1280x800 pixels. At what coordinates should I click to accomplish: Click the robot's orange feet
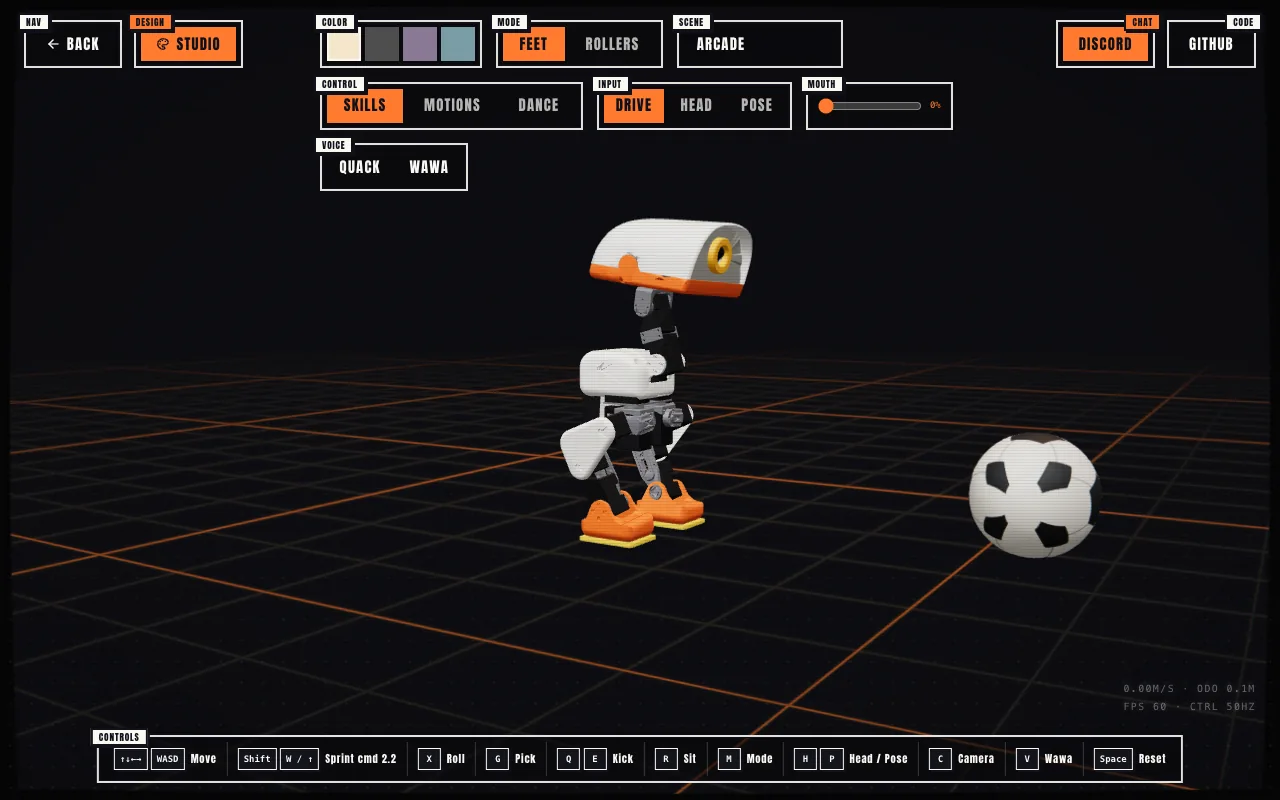640,515
